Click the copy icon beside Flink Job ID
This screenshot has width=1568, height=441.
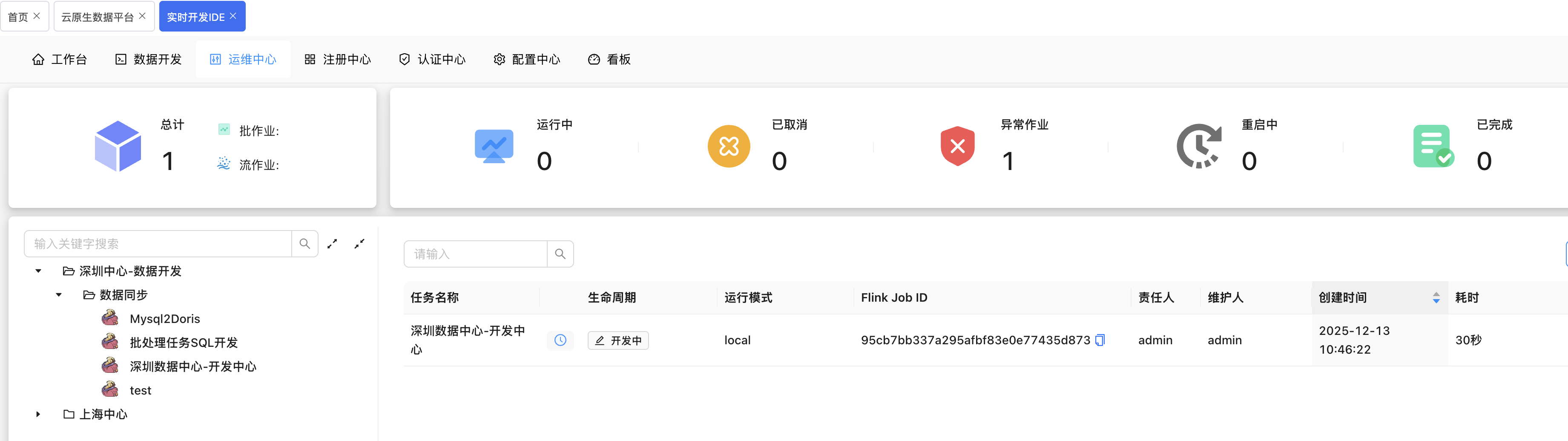click(1099, 340)
